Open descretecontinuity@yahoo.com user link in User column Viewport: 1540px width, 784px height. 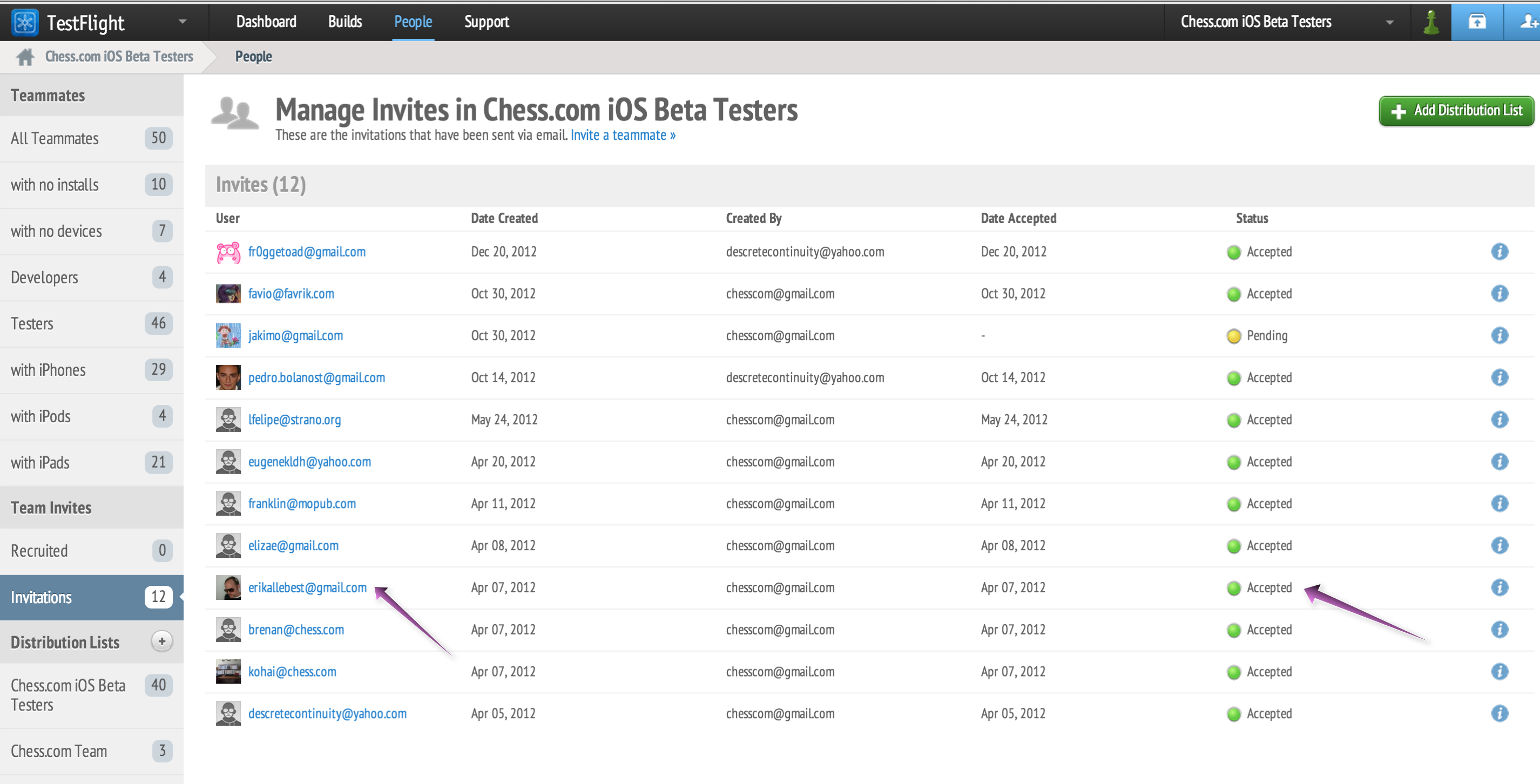[327, 713]
